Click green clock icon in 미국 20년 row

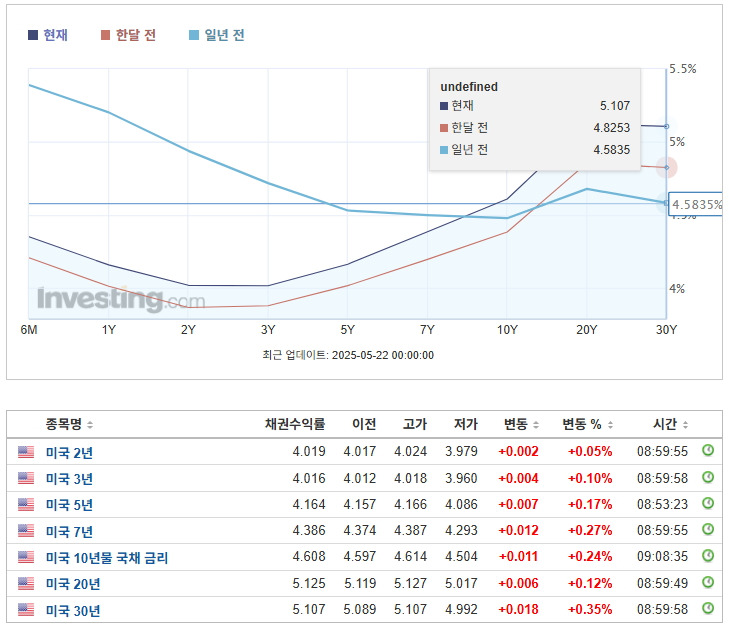[708, 582]
